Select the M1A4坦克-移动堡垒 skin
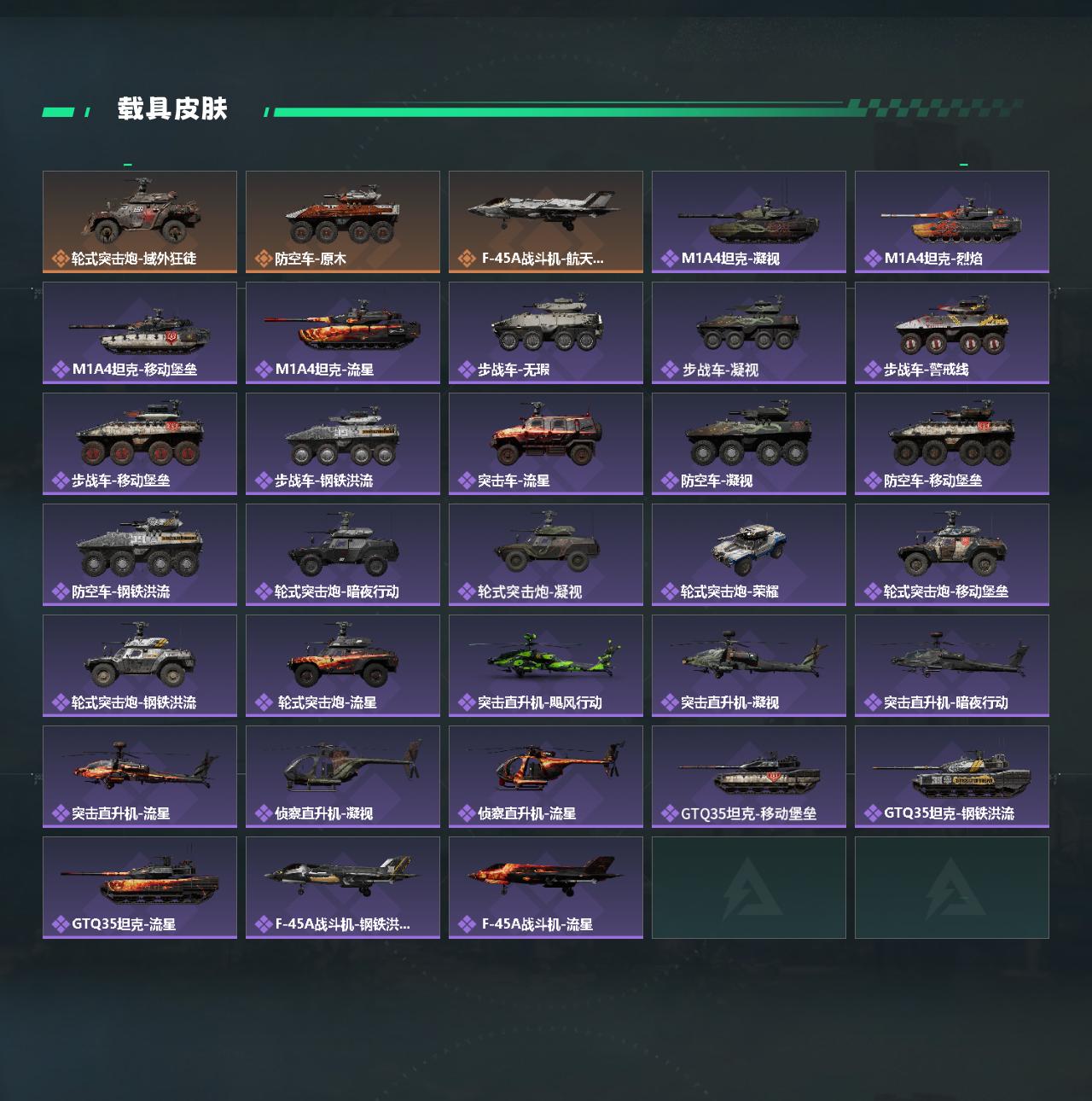Viewport: 1092px width, 1101px height. coord(140,333)
